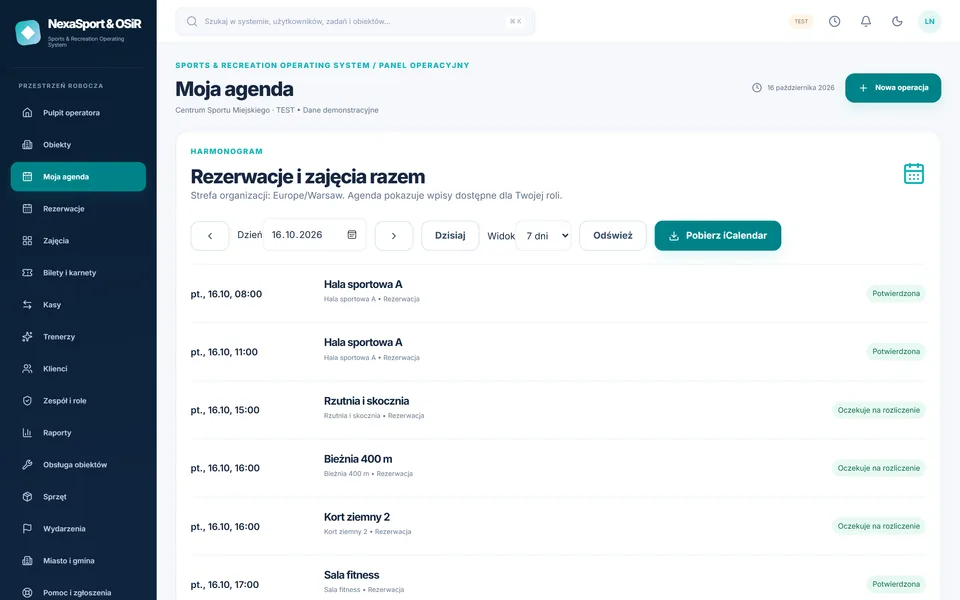Select the Bieżnia 400 m entry title

358,459
